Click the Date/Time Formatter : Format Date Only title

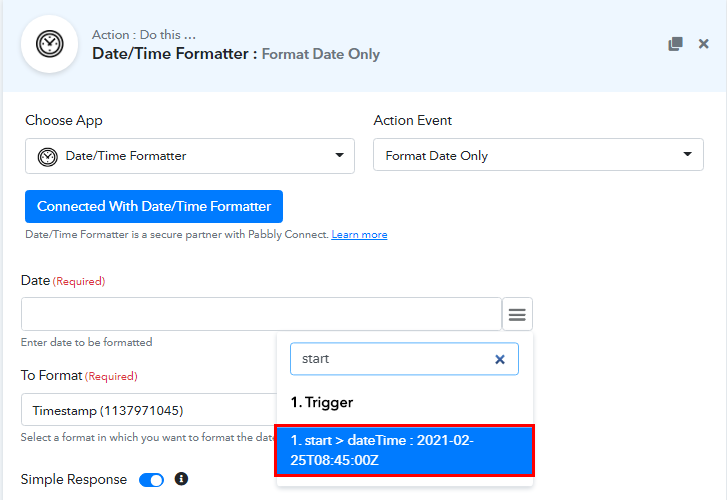click(236, 54)
